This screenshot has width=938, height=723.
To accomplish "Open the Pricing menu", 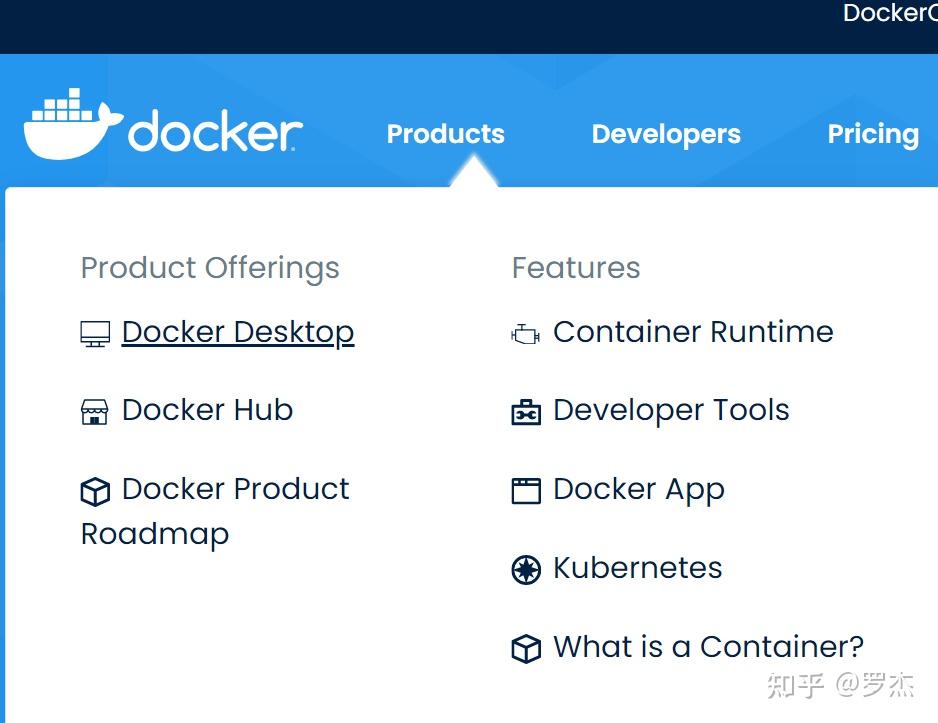I will (873, 134).
